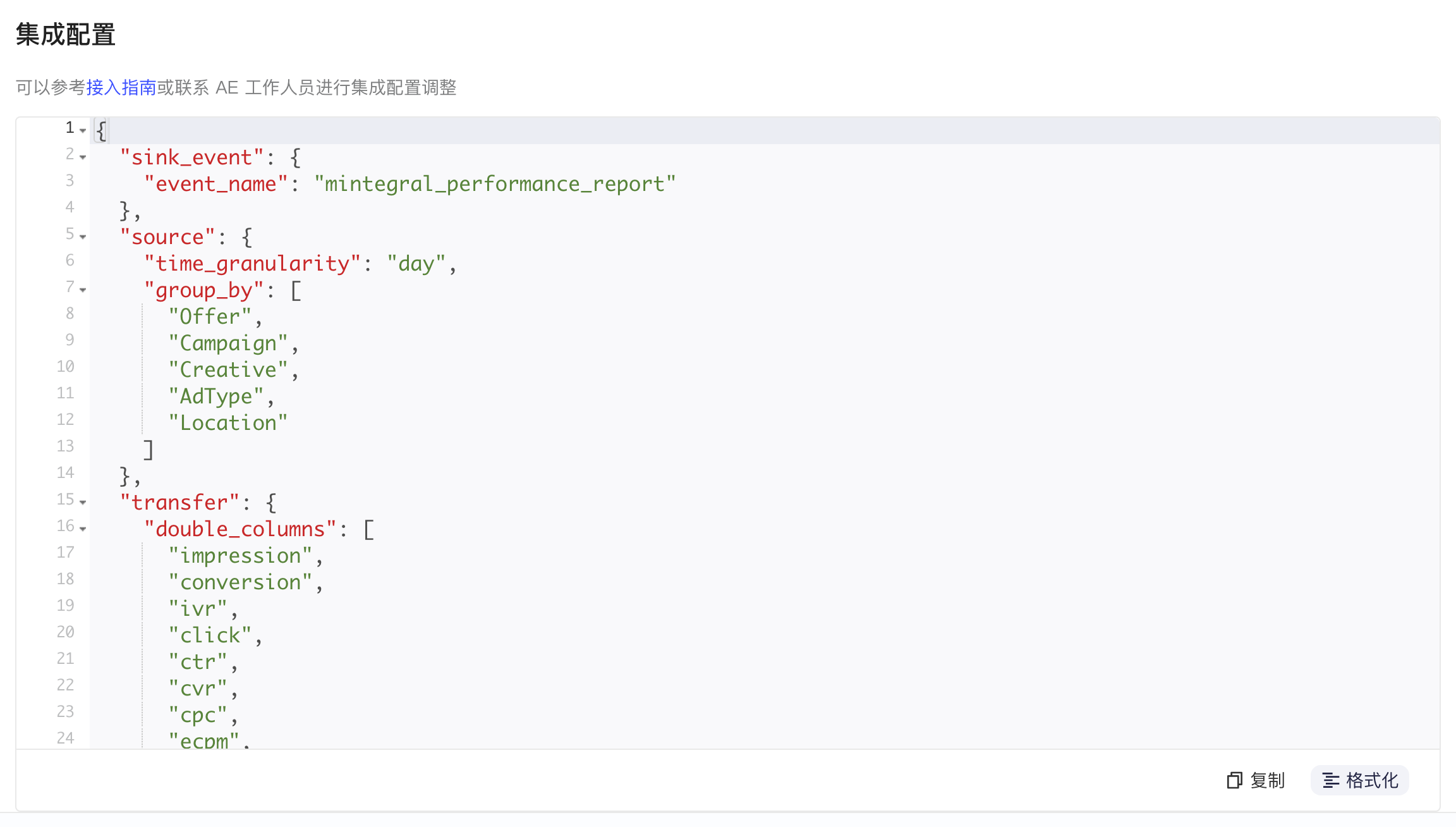Click the "cpc" entry
The width and height of the screenshot is (1456, 827).
[198, 715]
